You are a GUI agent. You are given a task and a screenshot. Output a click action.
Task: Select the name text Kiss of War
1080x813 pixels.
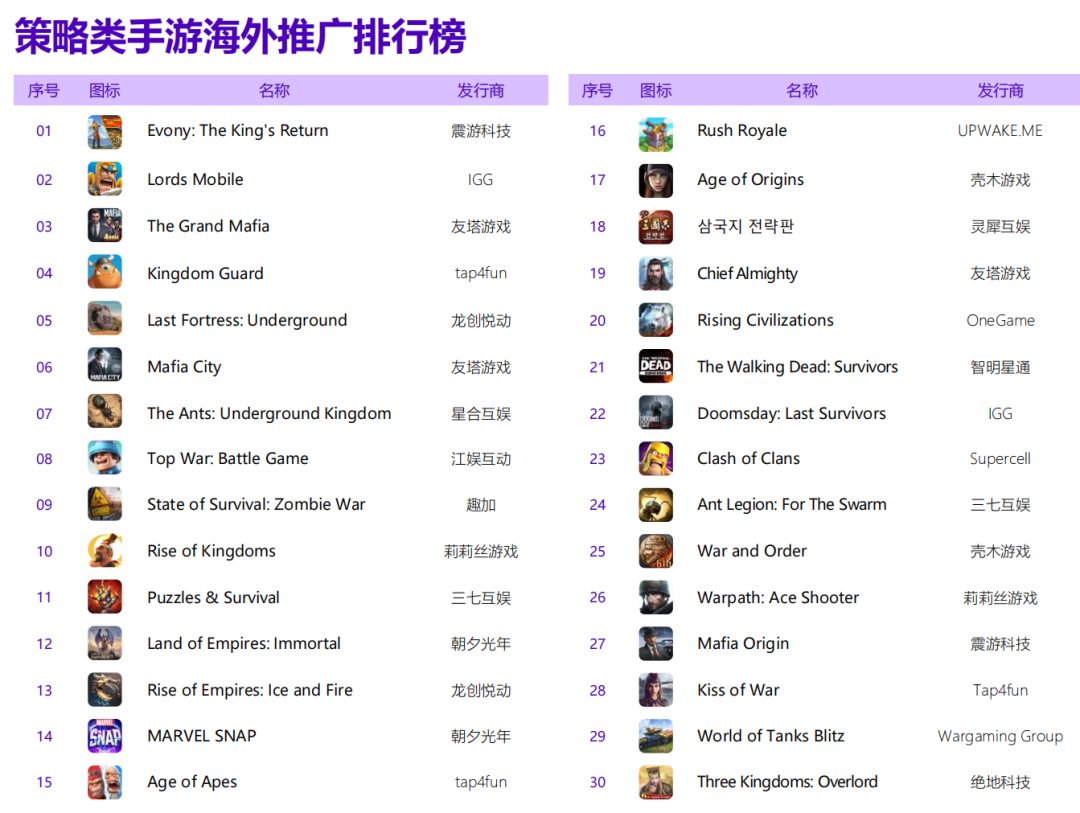[x=738, y=690]
